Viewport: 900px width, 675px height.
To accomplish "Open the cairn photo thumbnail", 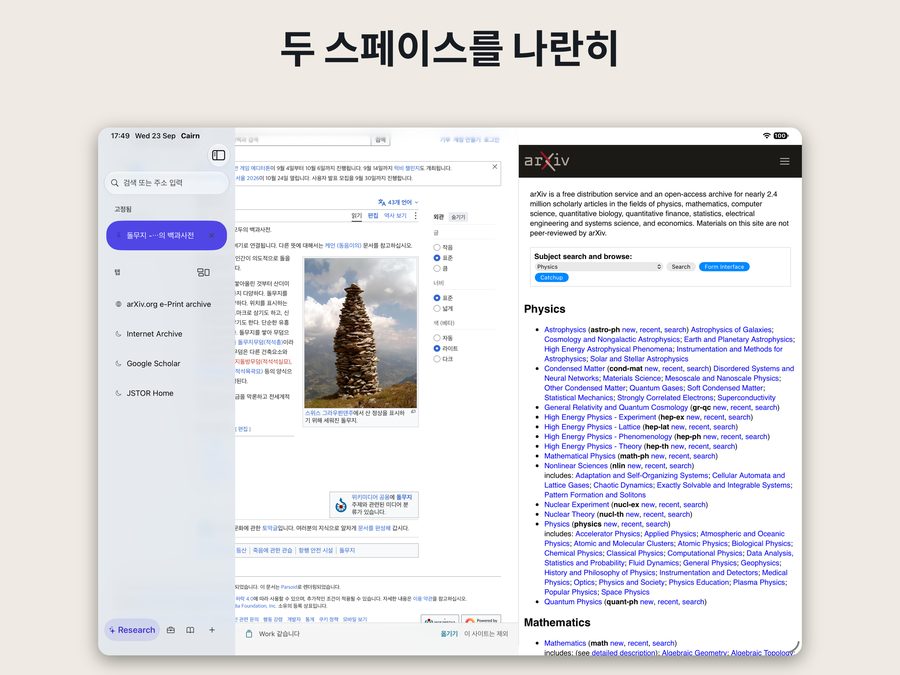I will 360,333.
